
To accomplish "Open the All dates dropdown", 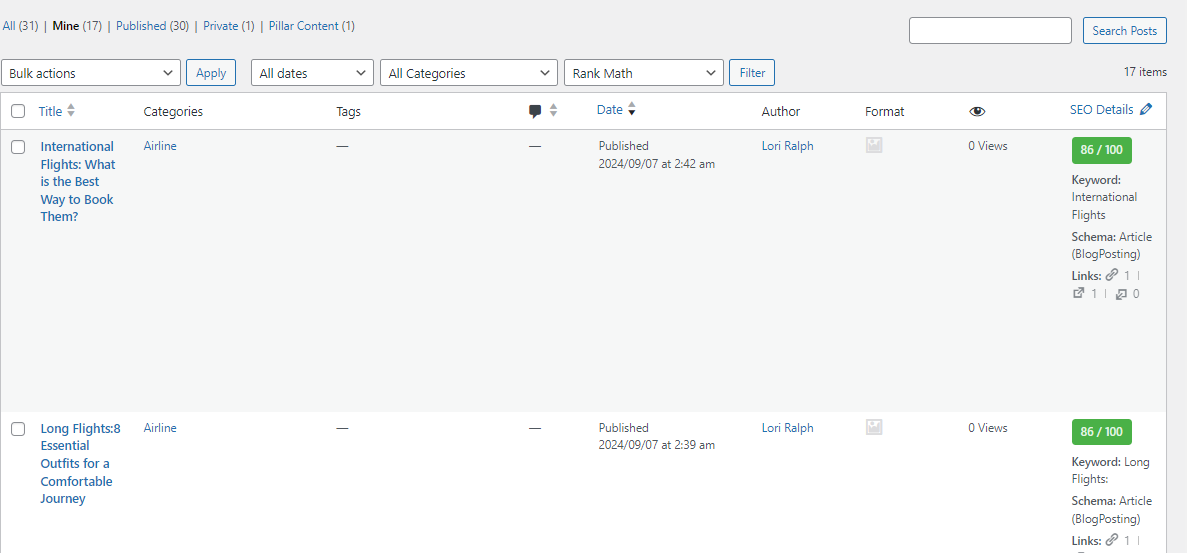I will tap(312, 73).
